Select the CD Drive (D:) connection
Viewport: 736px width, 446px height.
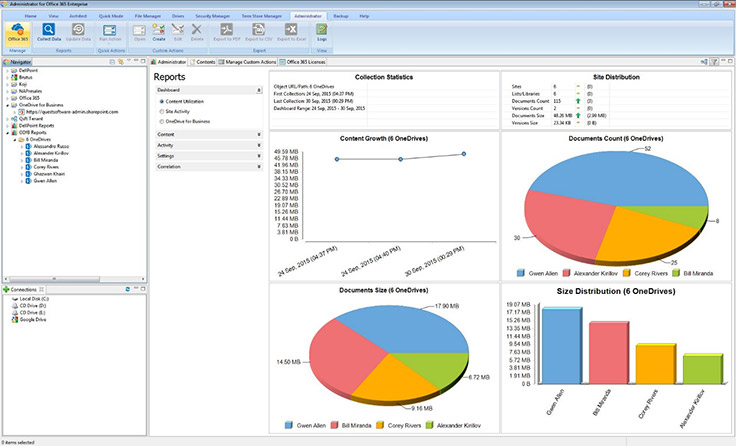[29, 306]
